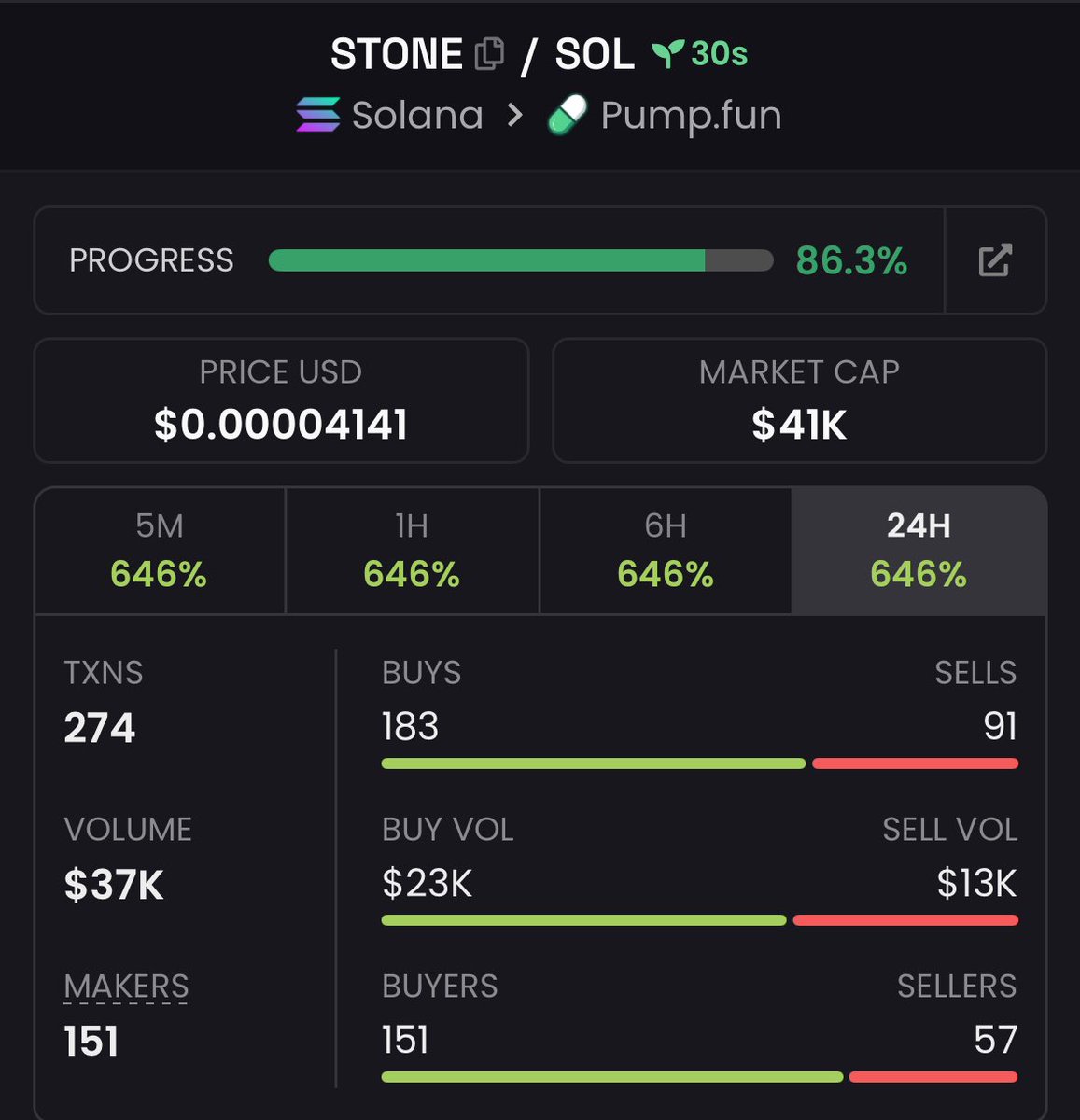Switch to the 6H timeframe tab
The width and height of the screenshot is (1080, 1120).
tap(666, 551)
